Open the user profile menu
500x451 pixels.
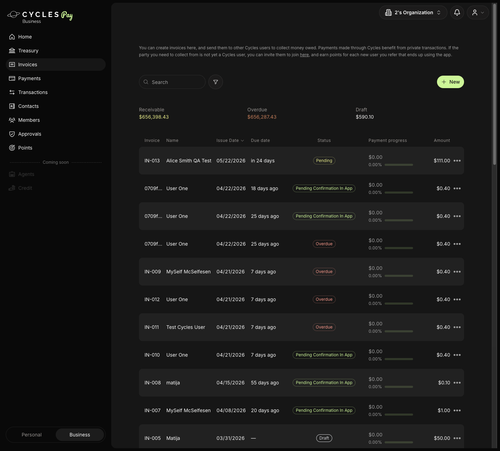478,13
